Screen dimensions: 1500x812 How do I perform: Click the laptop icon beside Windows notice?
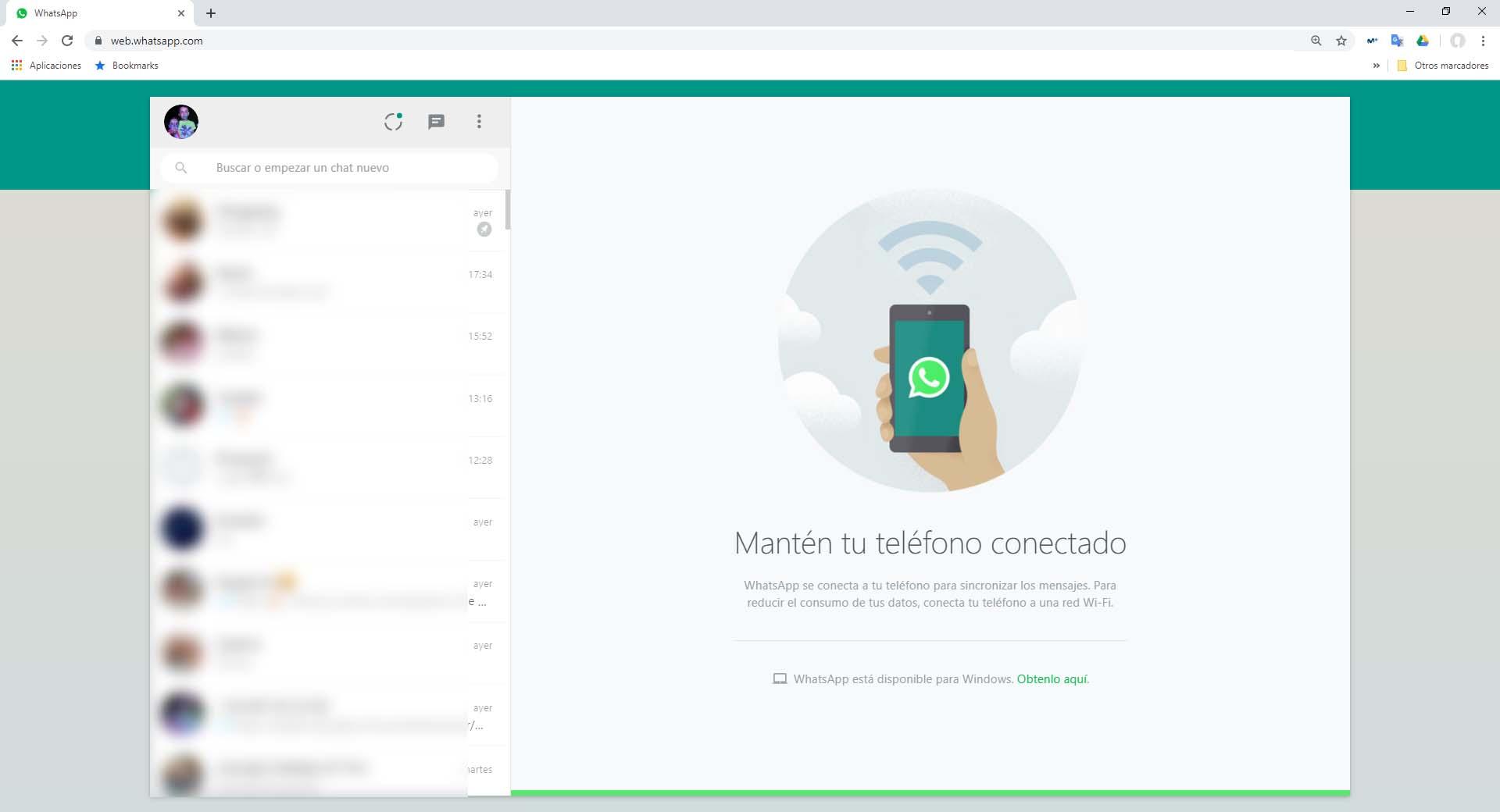click(x=780, y=679)
